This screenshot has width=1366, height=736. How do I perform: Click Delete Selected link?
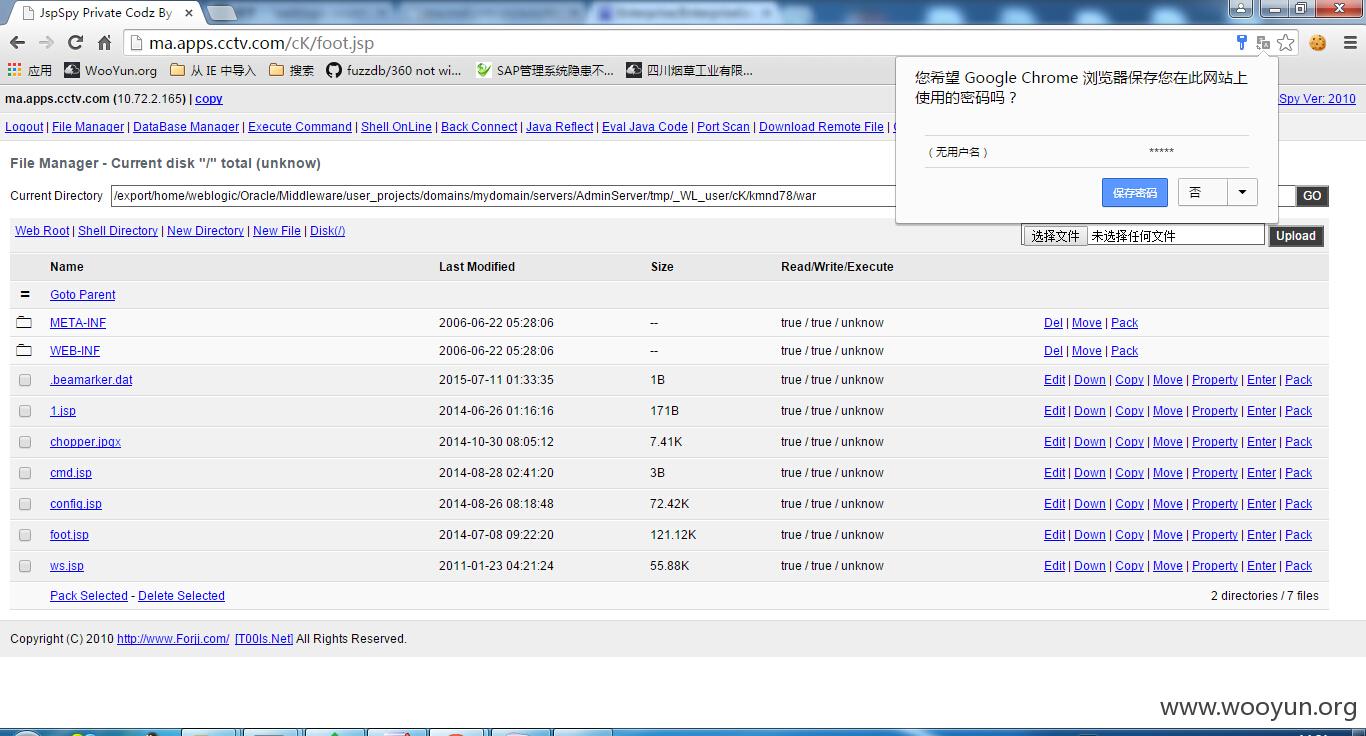click(x=181, y=596)
